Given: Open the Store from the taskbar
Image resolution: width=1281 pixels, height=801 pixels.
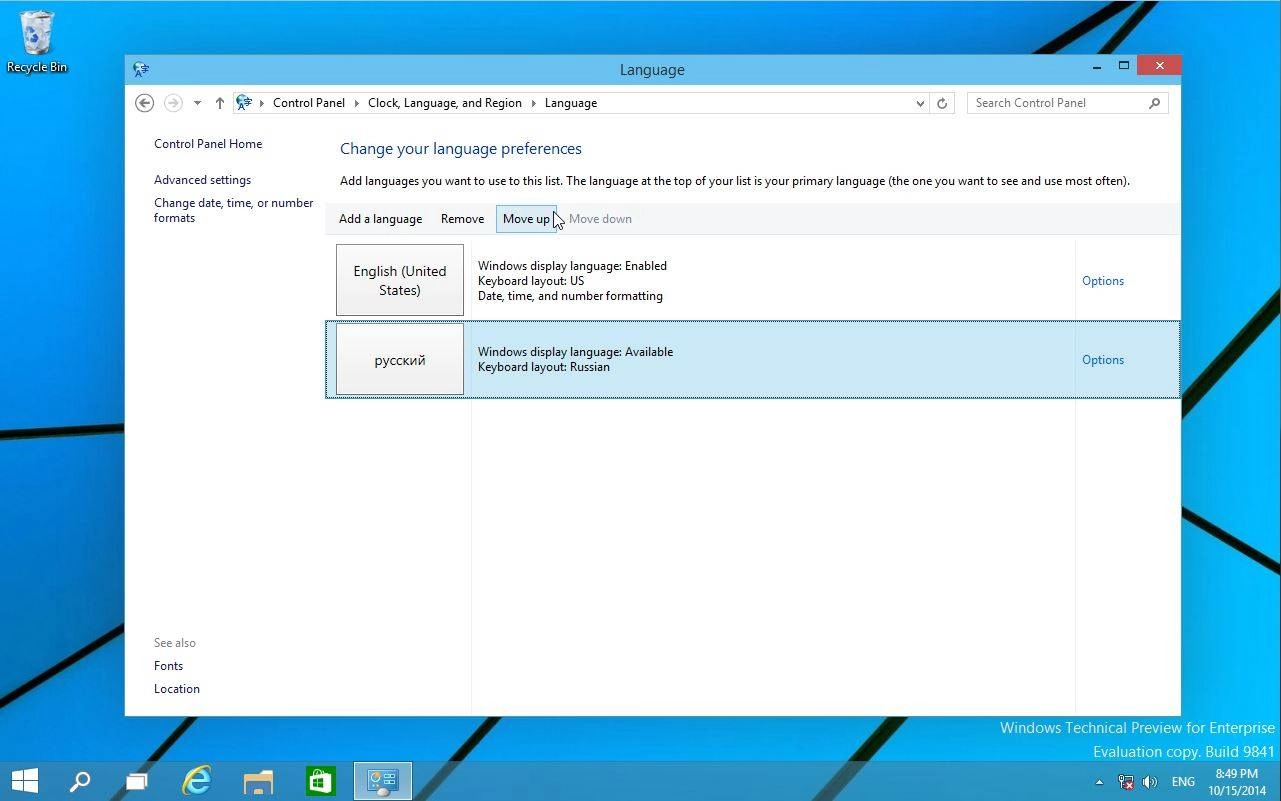Looking at the screenshot, I should coord(320,781).
